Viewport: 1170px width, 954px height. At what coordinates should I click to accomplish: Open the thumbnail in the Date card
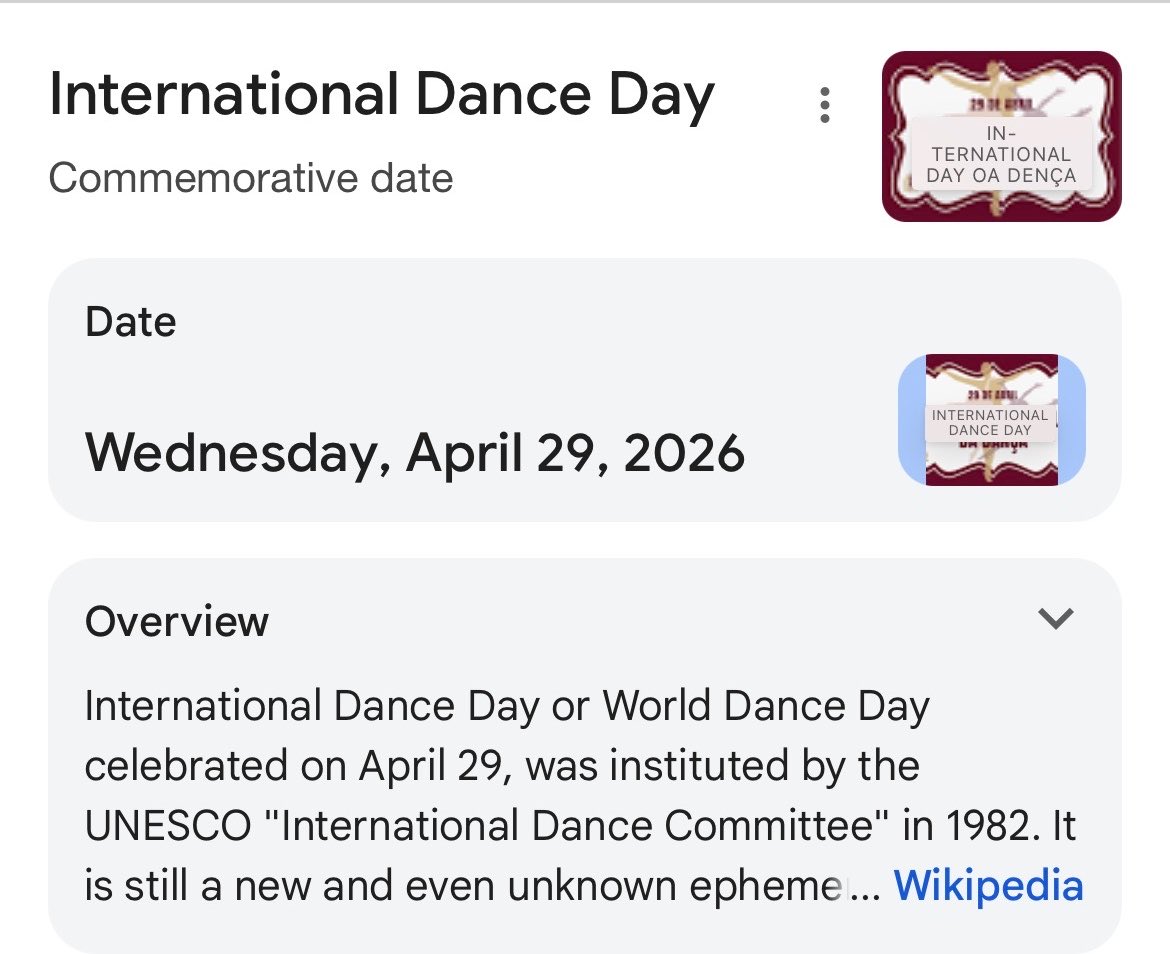point(992,420)
